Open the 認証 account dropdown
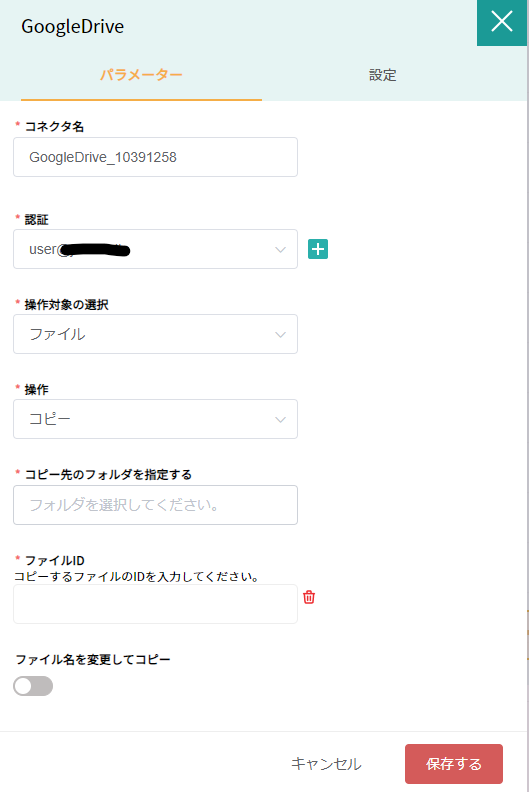529x792 pixels. point(155,249)
